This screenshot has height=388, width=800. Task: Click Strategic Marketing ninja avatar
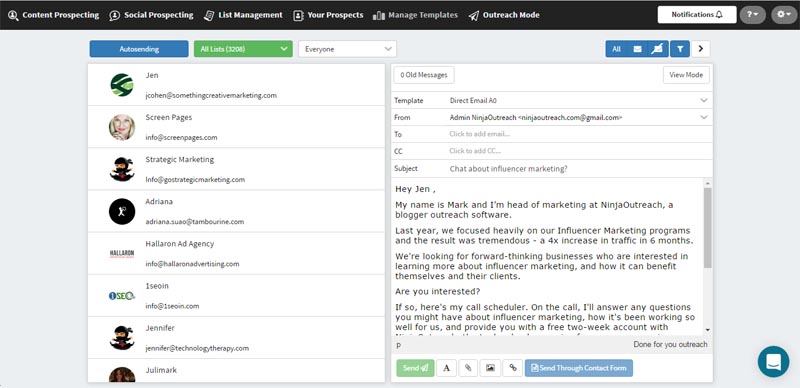coord(122,169)
